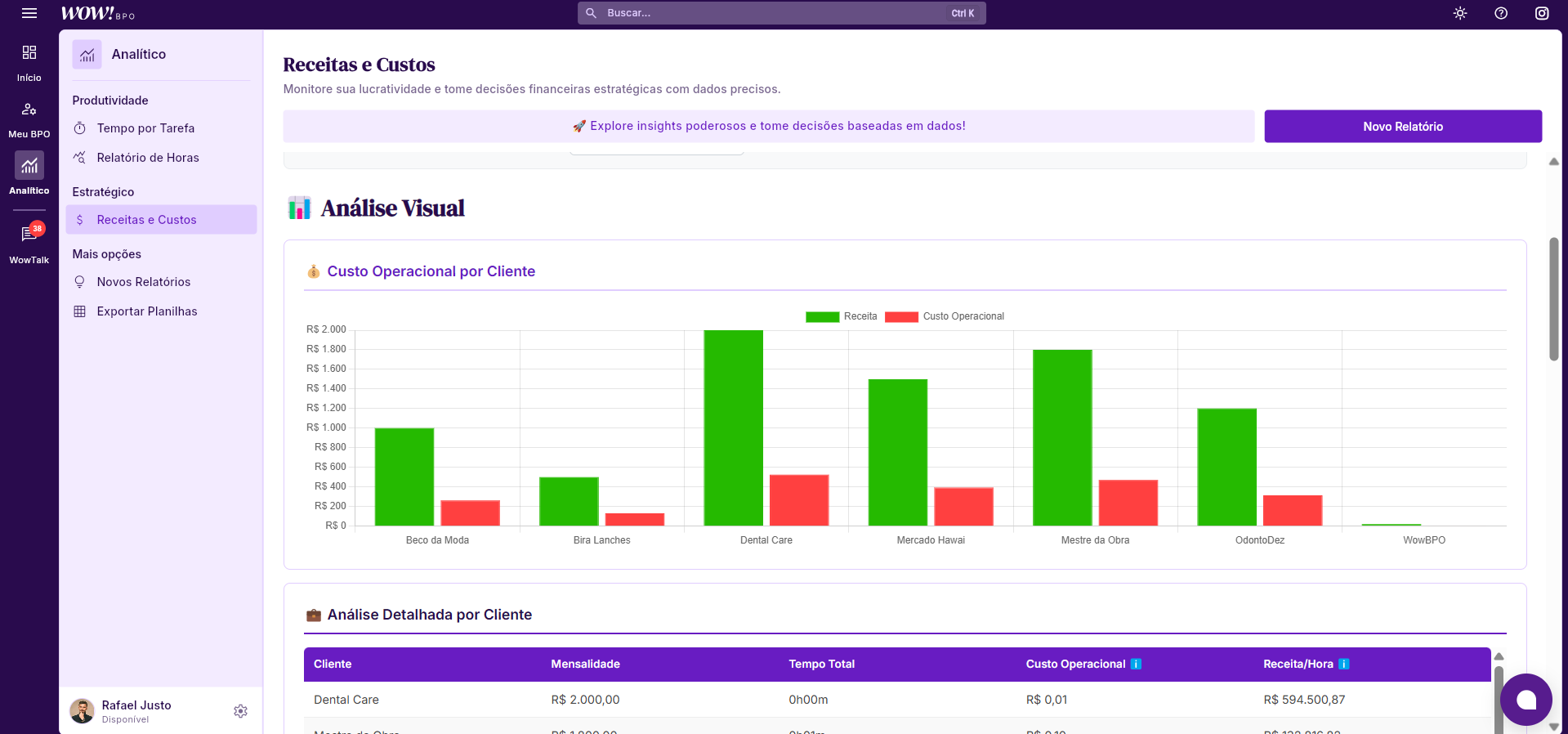Viewport: 1568px width, 734px height.
Task: Click Receita/Hora info icon
Action: (x=1344, y=665)
